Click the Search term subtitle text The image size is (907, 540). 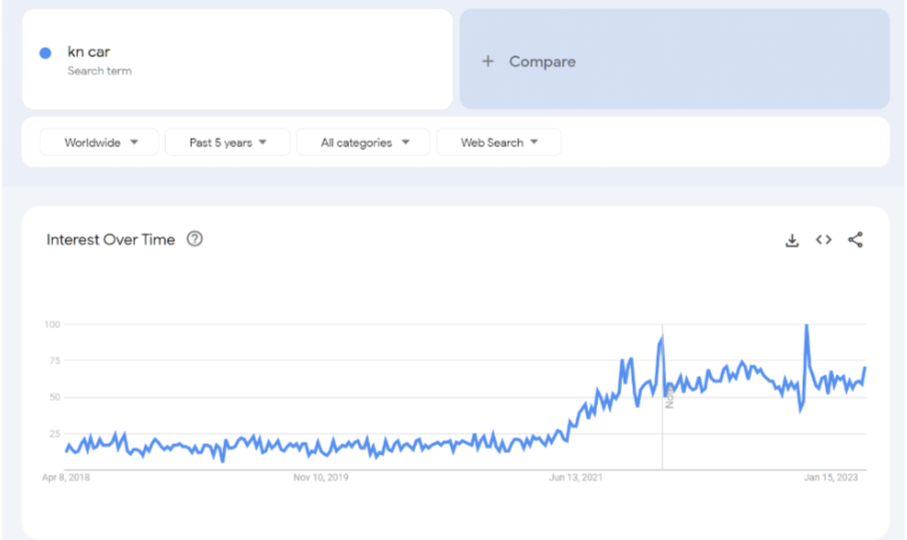tap(99, 71)
